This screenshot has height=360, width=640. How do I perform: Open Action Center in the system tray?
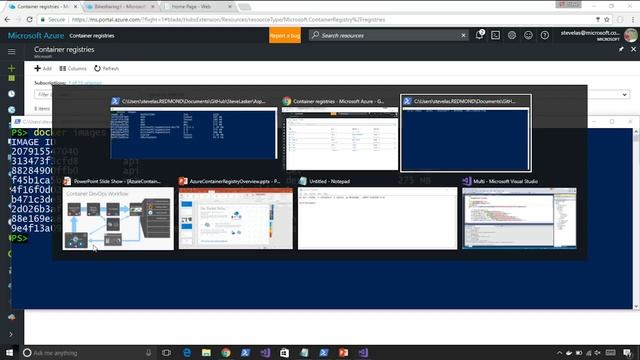[628, 353]
